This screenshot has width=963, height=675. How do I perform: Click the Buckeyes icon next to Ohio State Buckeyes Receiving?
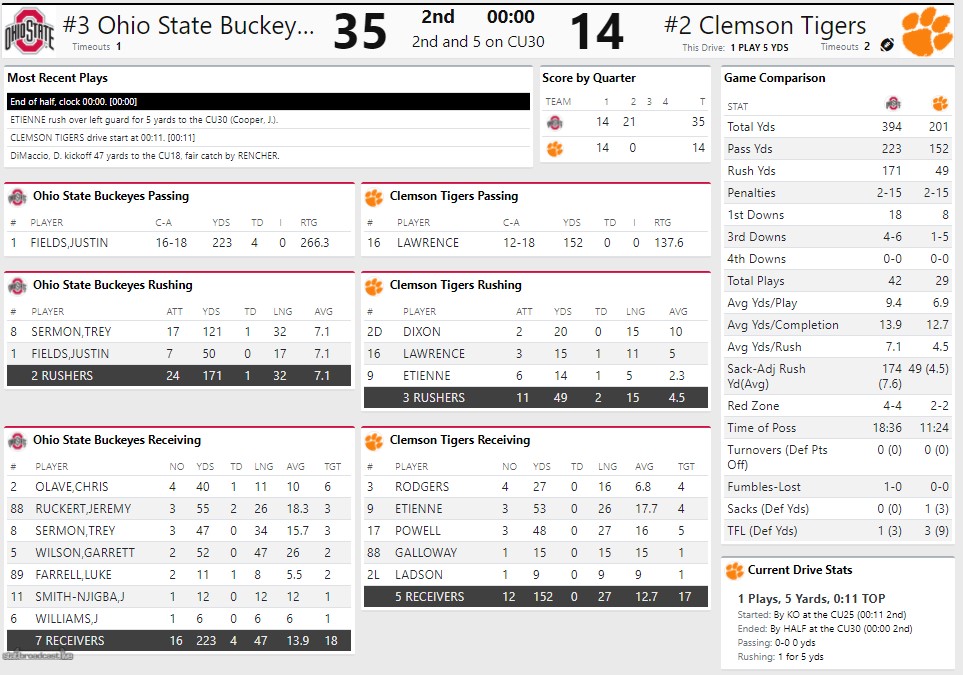tap(17, 441)
